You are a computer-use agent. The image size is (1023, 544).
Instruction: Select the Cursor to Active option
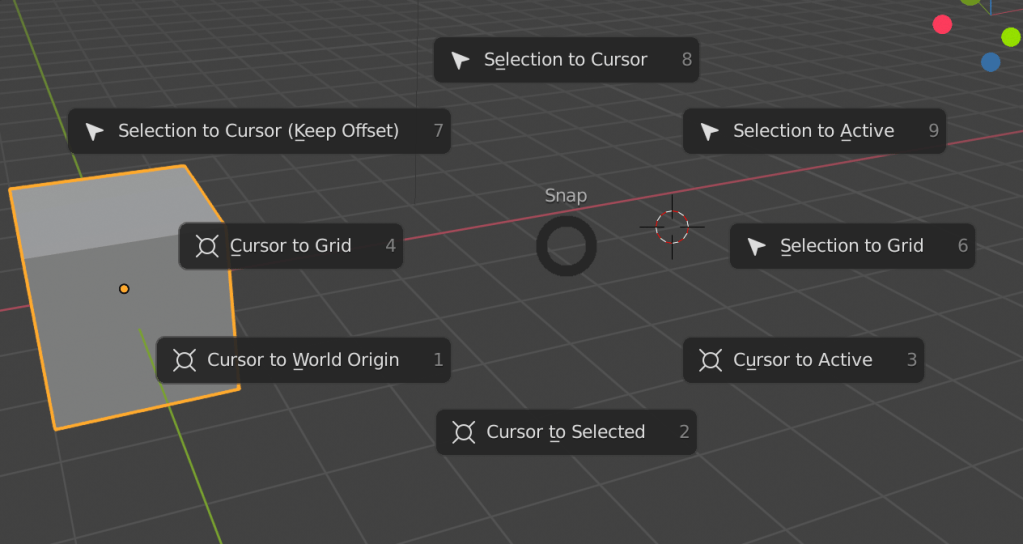pos(802,360)
